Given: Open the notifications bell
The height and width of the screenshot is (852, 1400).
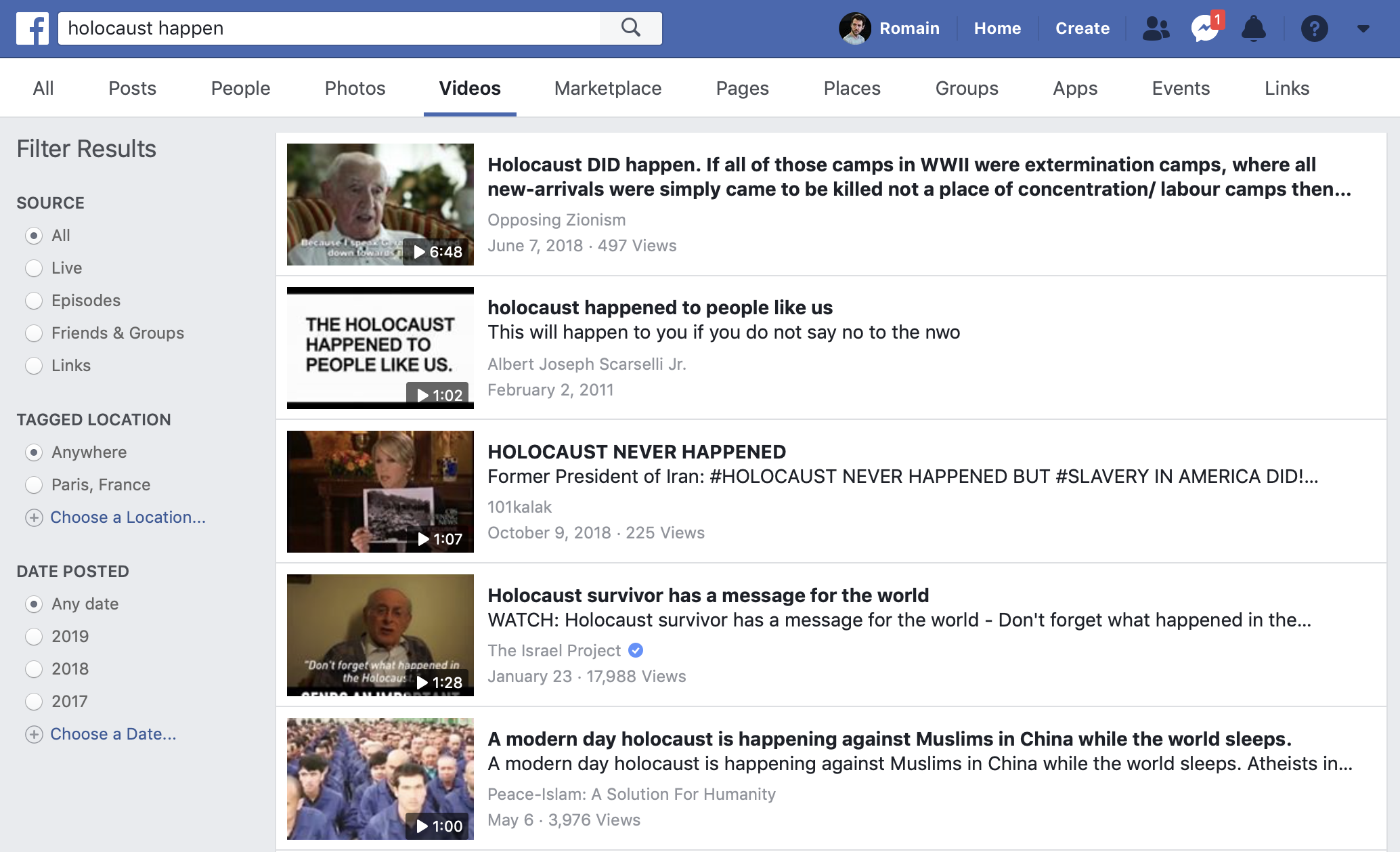Looking at the screenshot, I should click(1253, 28).
